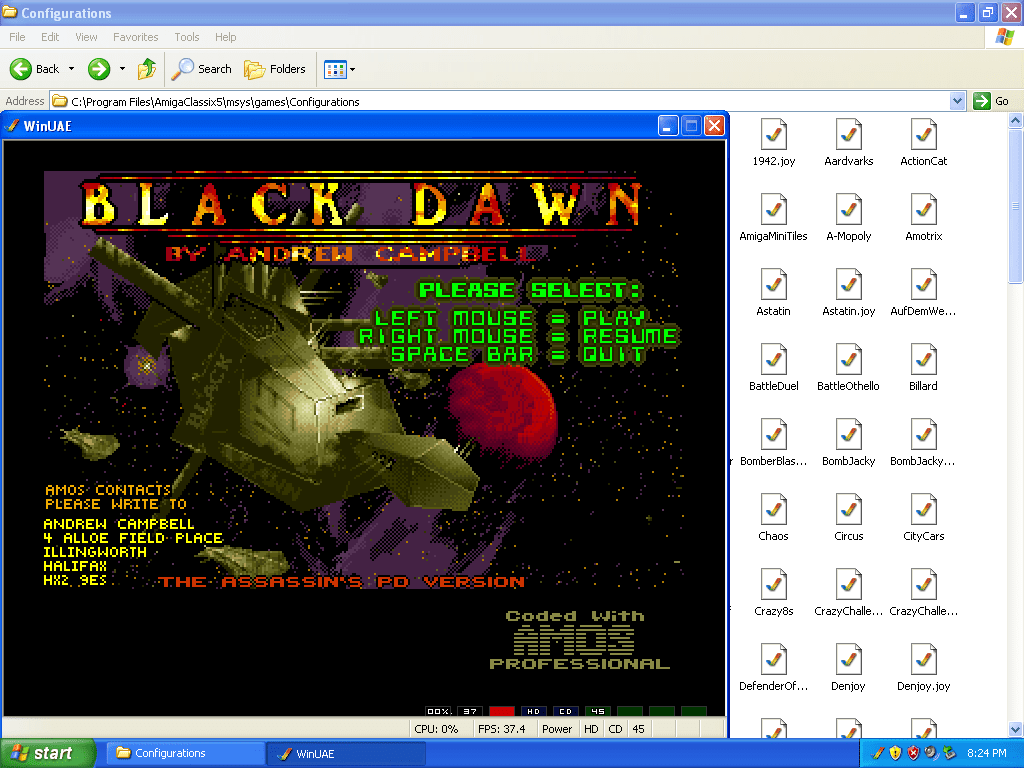The height and width of the screenshot is (768, 1024).
Task: Expand the Address bar dropdown arrow
Action: [x=957, y=101]
